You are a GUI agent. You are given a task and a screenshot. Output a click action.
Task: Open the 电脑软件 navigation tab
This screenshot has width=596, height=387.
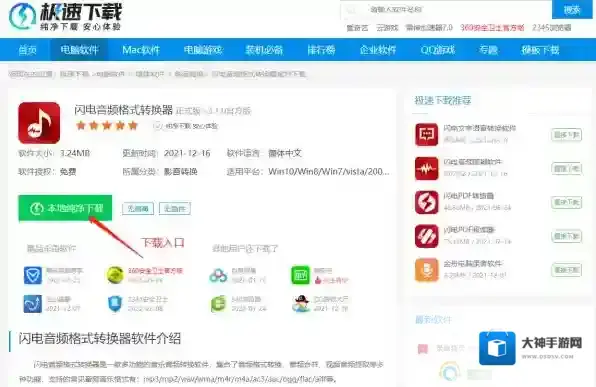tap(79, 50)
